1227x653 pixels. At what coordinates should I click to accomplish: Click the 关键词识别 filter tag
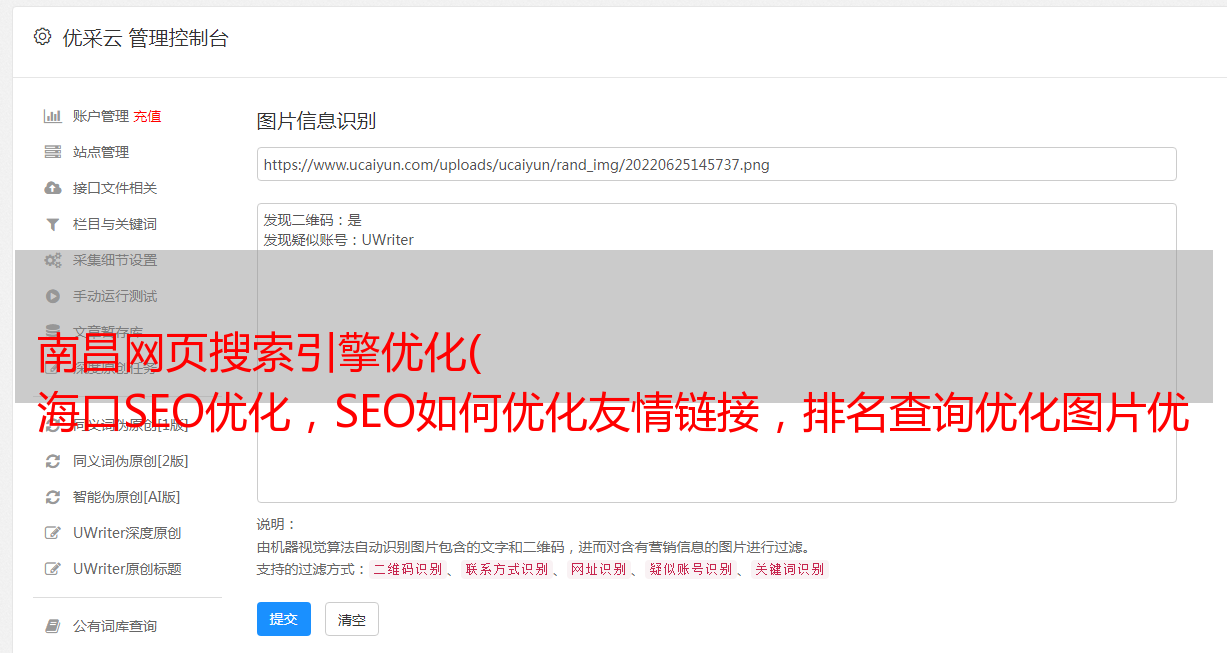point(789,569)
